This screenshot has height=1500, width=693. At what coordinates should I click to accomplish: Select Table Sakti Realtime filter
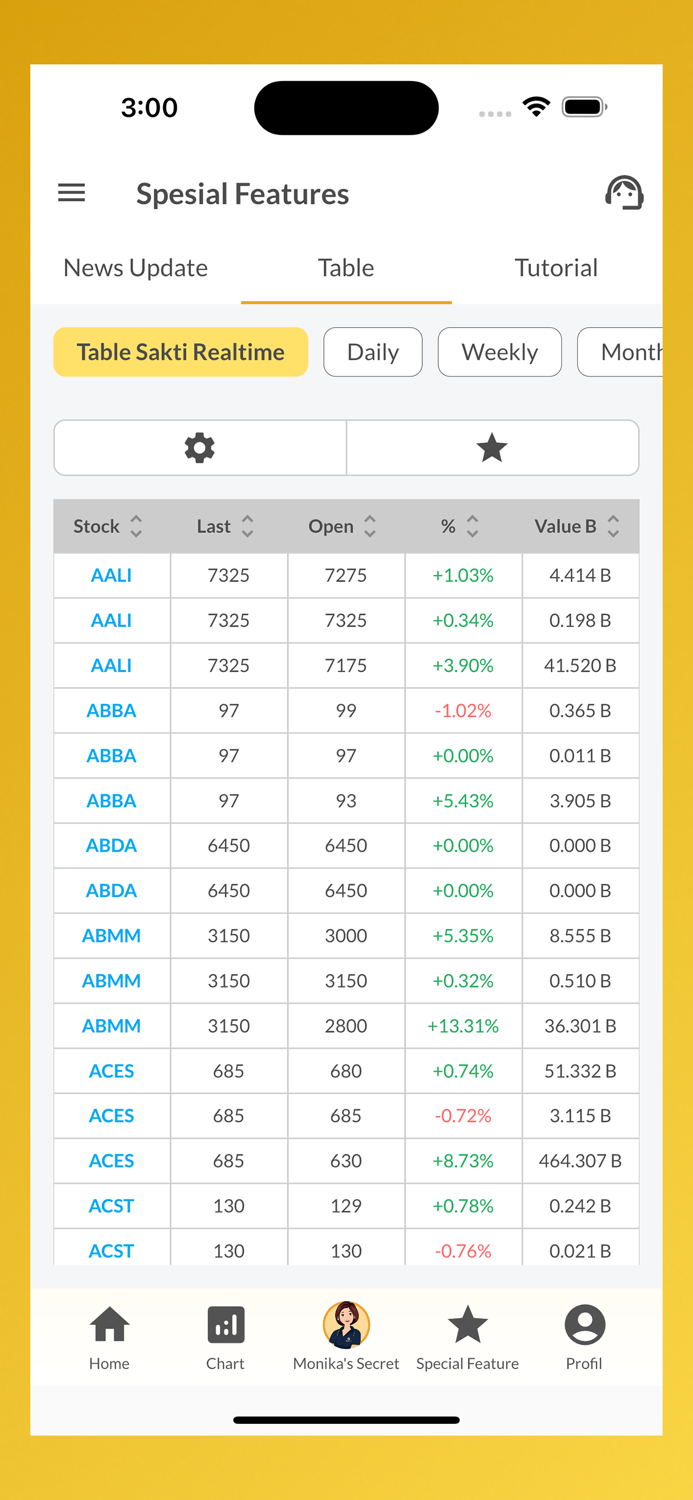pos(181,352)
